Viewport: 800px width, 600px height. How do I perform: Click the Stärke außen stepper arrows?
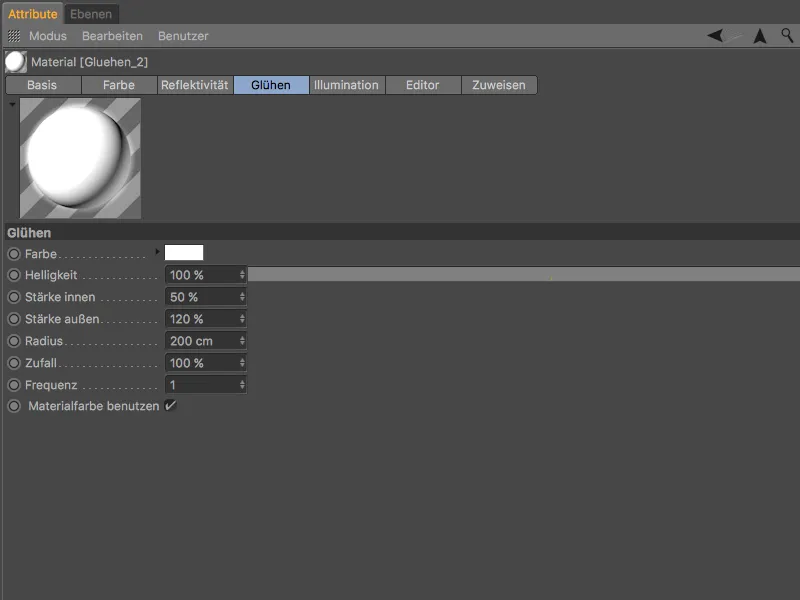(x=242, y=319)
